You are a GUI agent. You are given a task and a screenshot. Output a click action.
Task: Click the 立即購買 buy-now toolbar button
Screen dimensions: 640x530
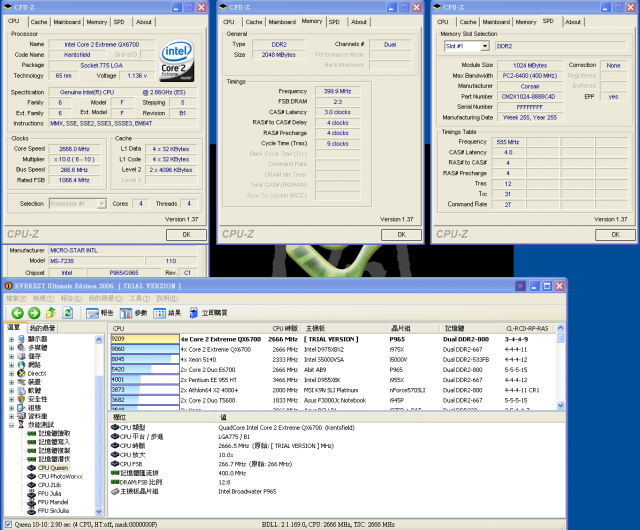(209, 313)
